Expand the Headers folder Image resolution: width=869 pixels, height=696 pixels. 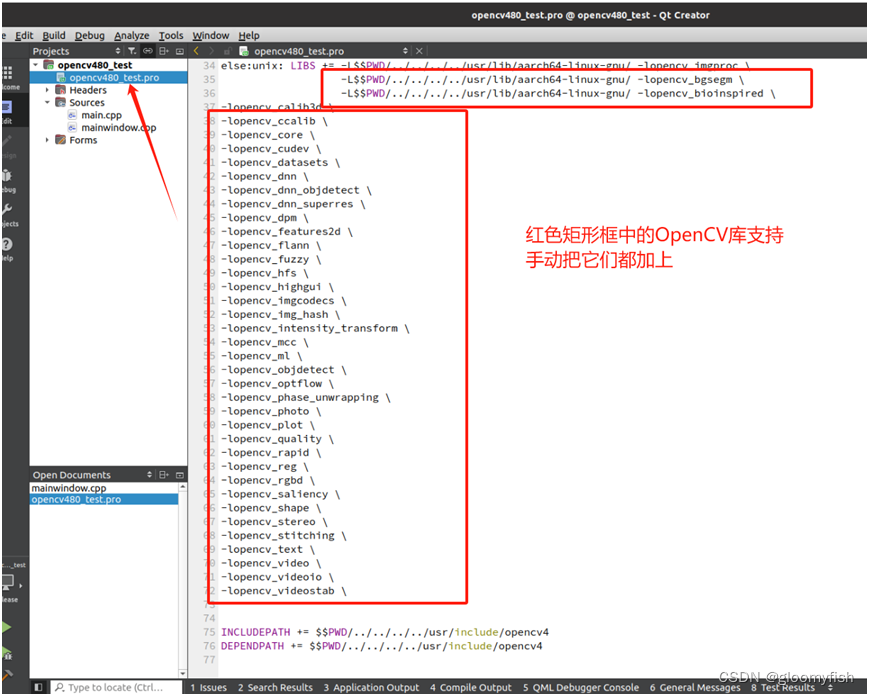coord(47,89)
